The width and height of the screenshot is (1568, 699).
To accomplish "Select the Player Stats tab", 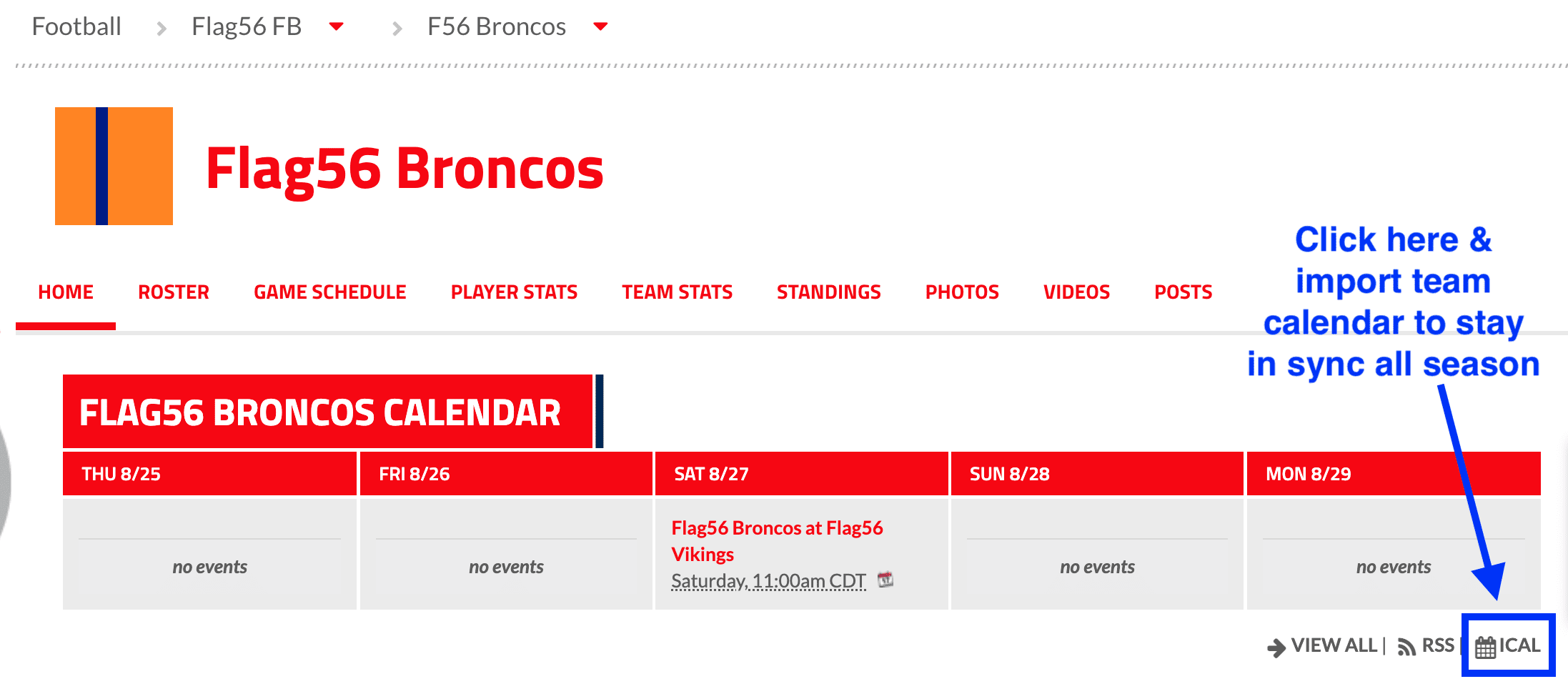I will coord(514,292).
